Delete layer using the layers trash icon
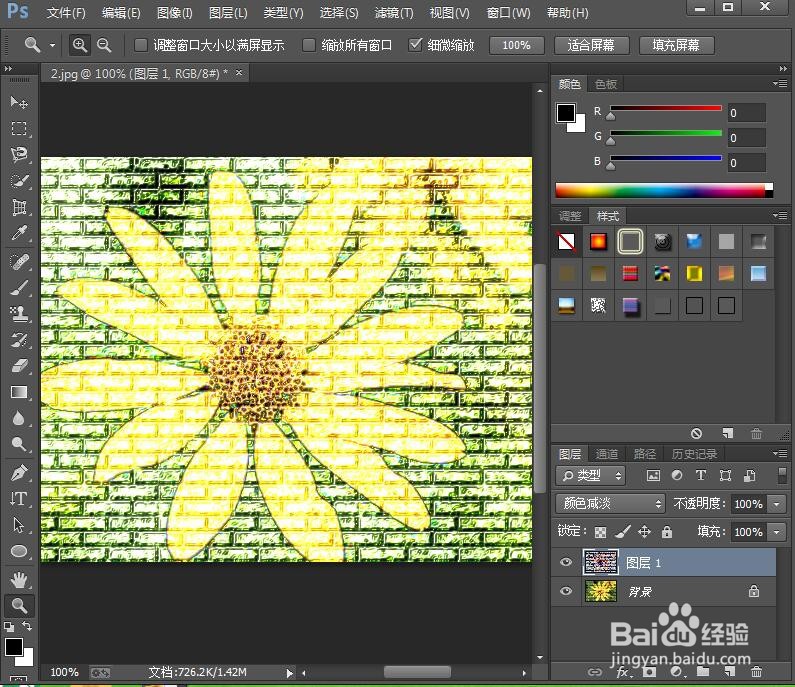This screenshot has width=795, height=687. click(756, 672)
